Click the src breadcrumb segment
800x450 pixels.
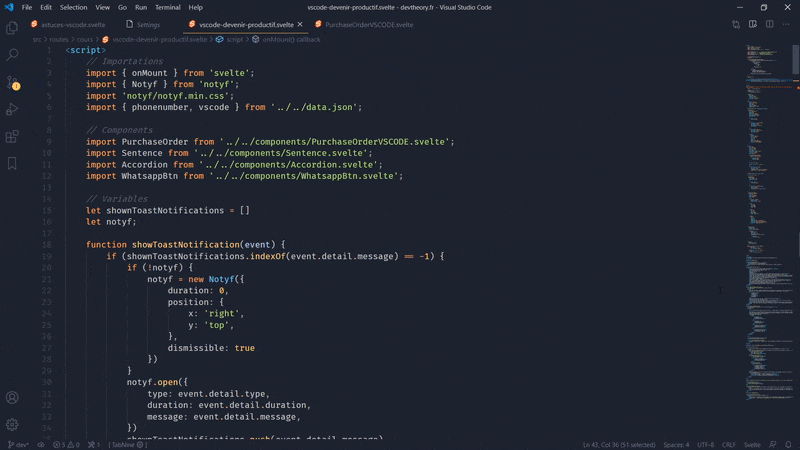pos(37,39)
